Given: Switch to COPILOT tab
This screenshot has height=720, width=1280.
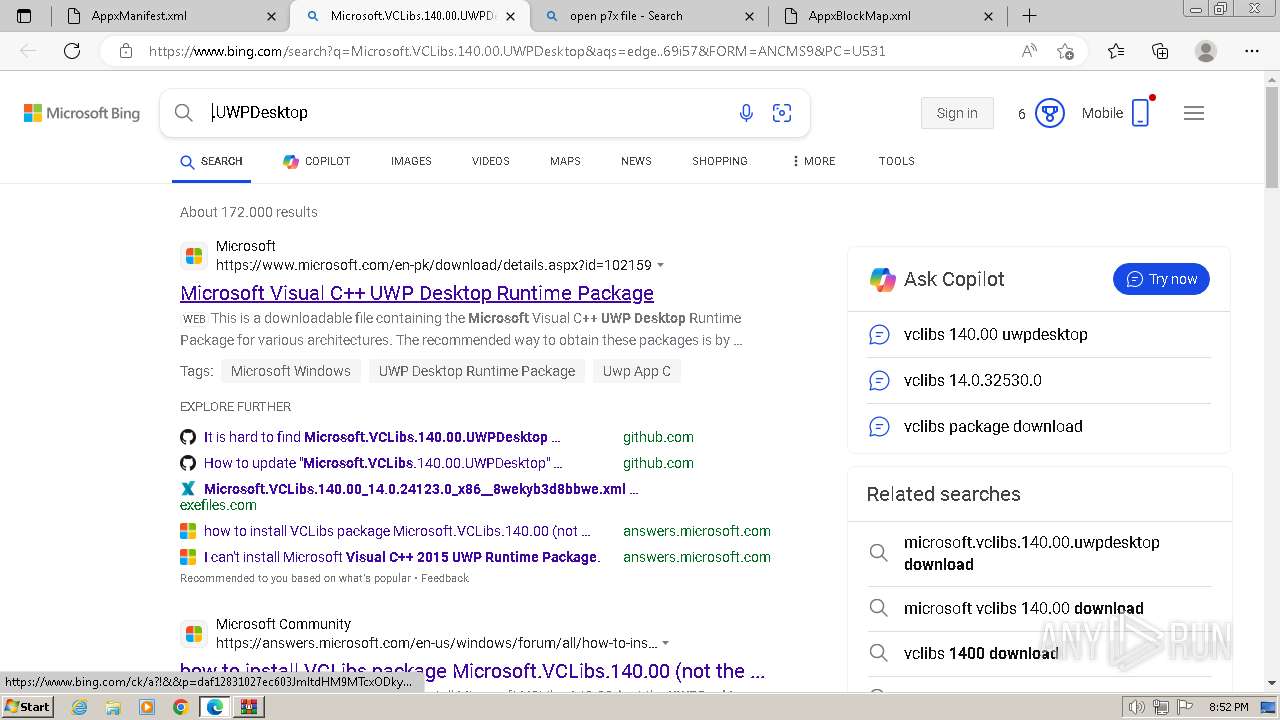Looking at the screenshot, I should (x=316, y=161).
